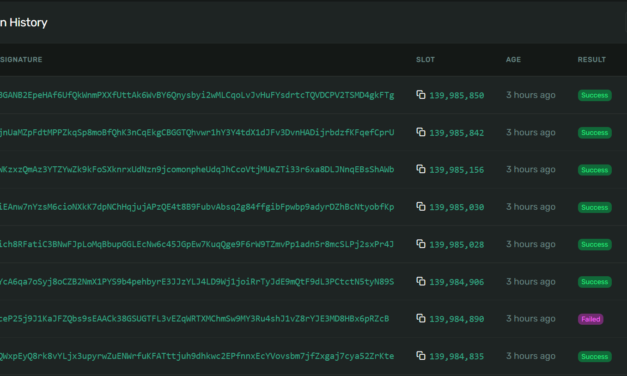Open transaction signature ending in 4gkFTg

[197, 95]
